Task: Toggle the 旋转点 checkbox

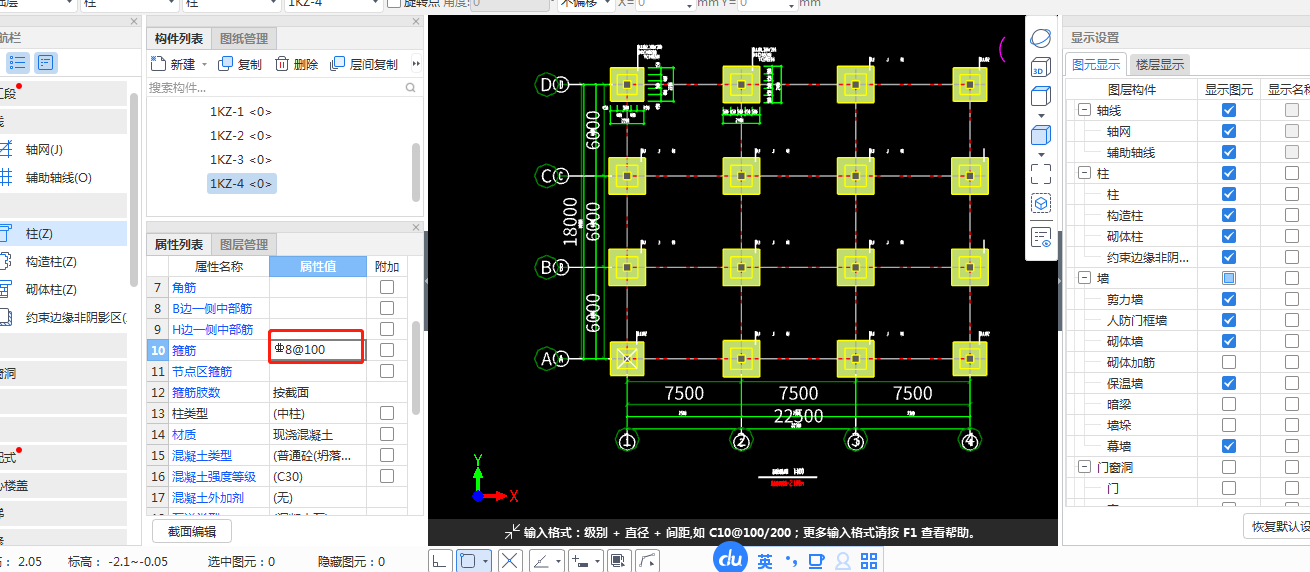Action: pos(394,3)
